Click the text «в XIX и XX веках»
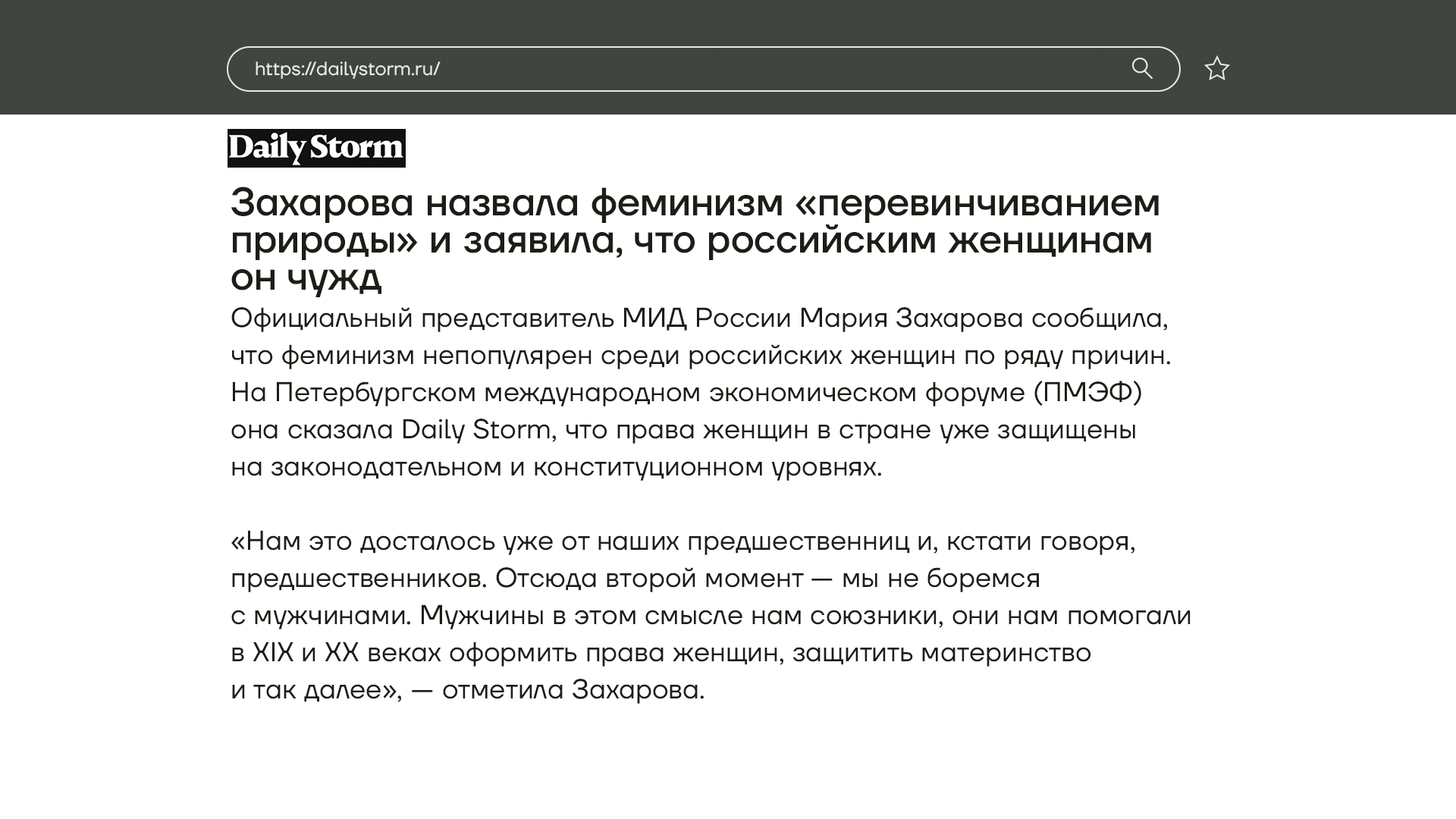The image size is (1456, 819). [336, 653]
